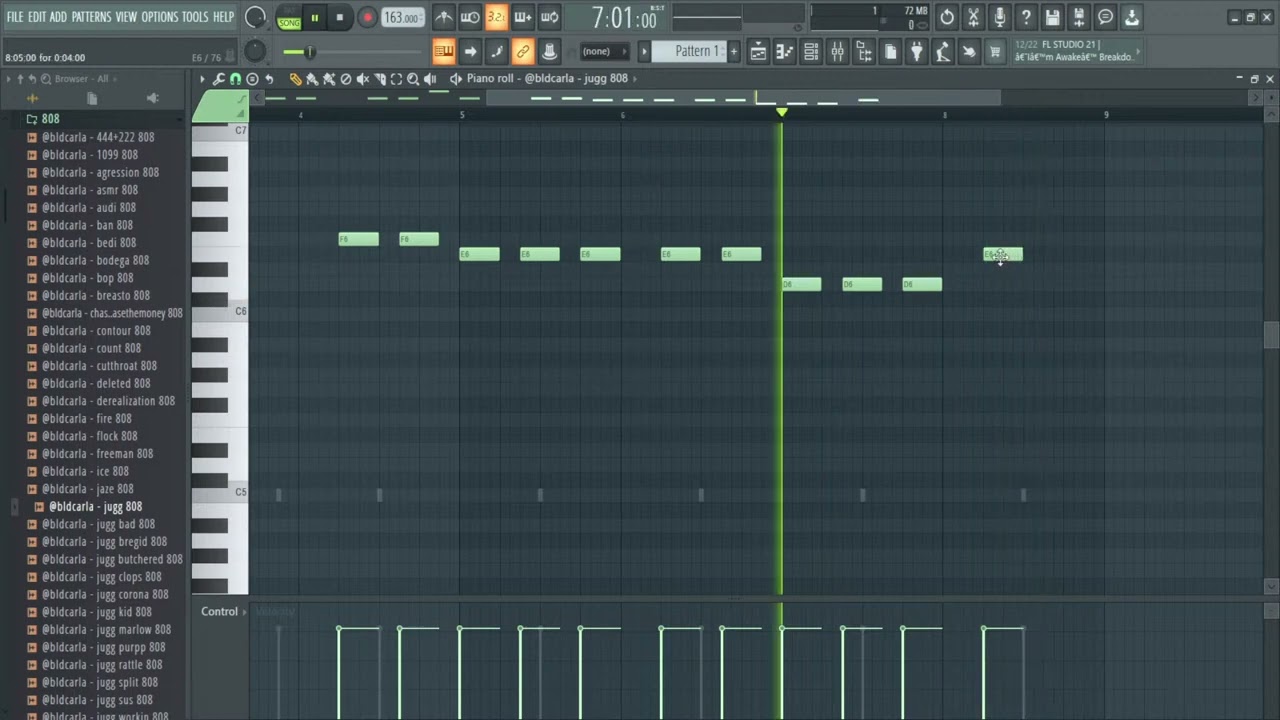Image resolution: width=1280 pixels, height=720 pixels.
Task: Open the OPTIONS menu
Action: [x=159, y=17]
